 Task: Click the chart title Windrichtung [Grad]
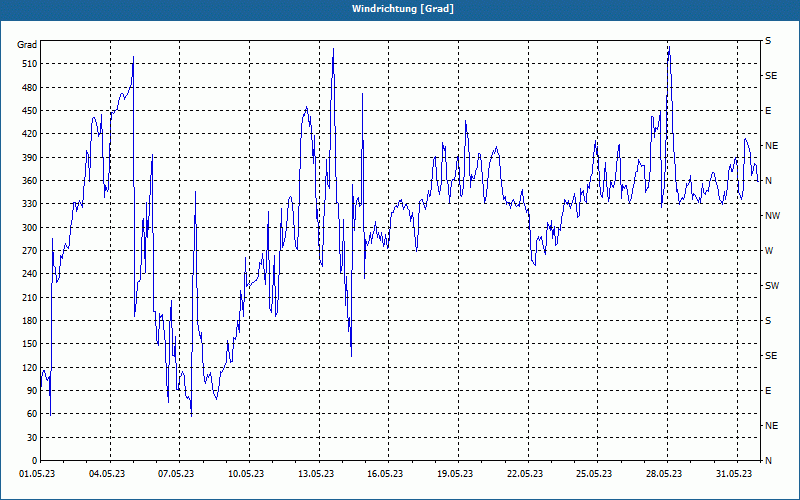pyautogui.click(x=403, y=9)
